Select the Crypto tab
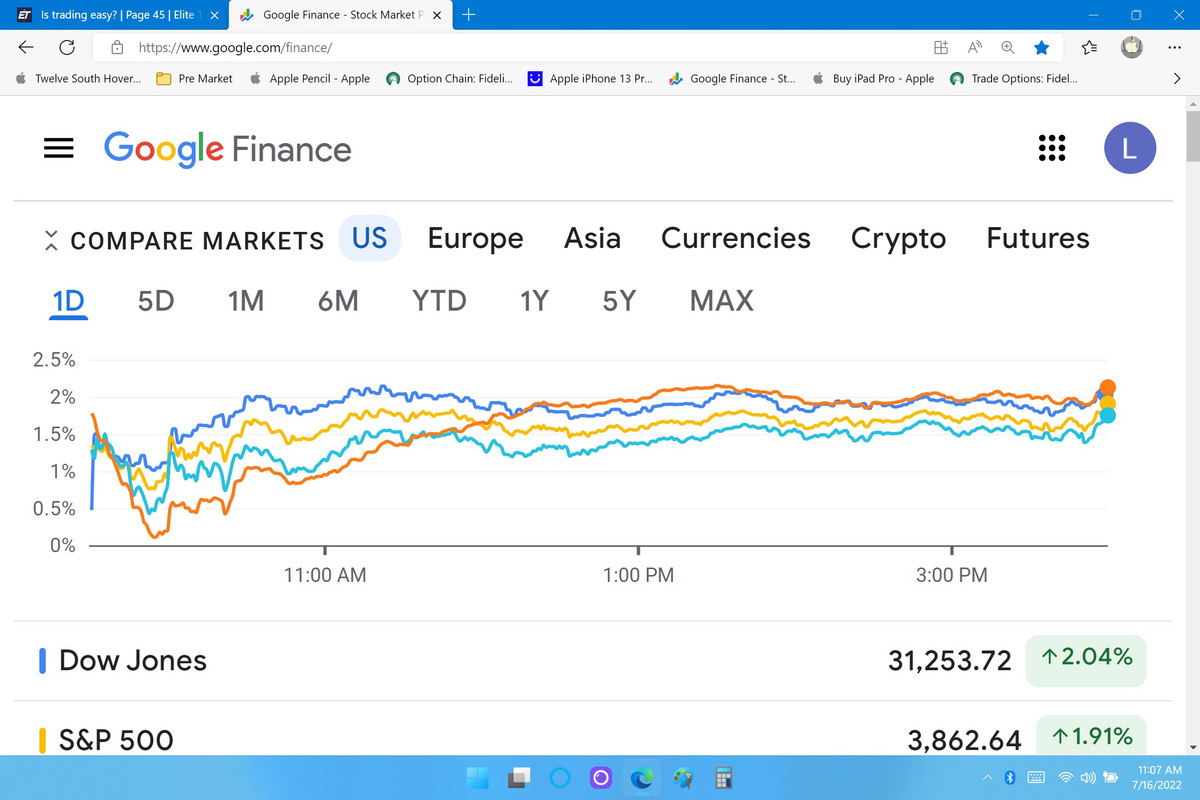1200x800 pixels. pos(898,238)
